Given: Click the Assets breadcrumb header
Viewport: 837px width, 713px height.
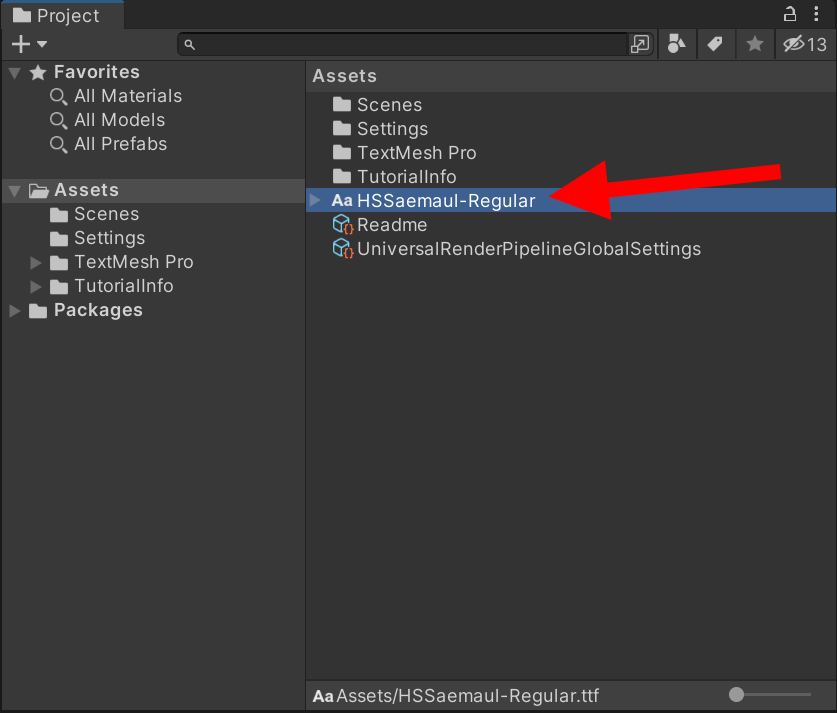Looking at the screenshot, I should click(x=345, y=76).
